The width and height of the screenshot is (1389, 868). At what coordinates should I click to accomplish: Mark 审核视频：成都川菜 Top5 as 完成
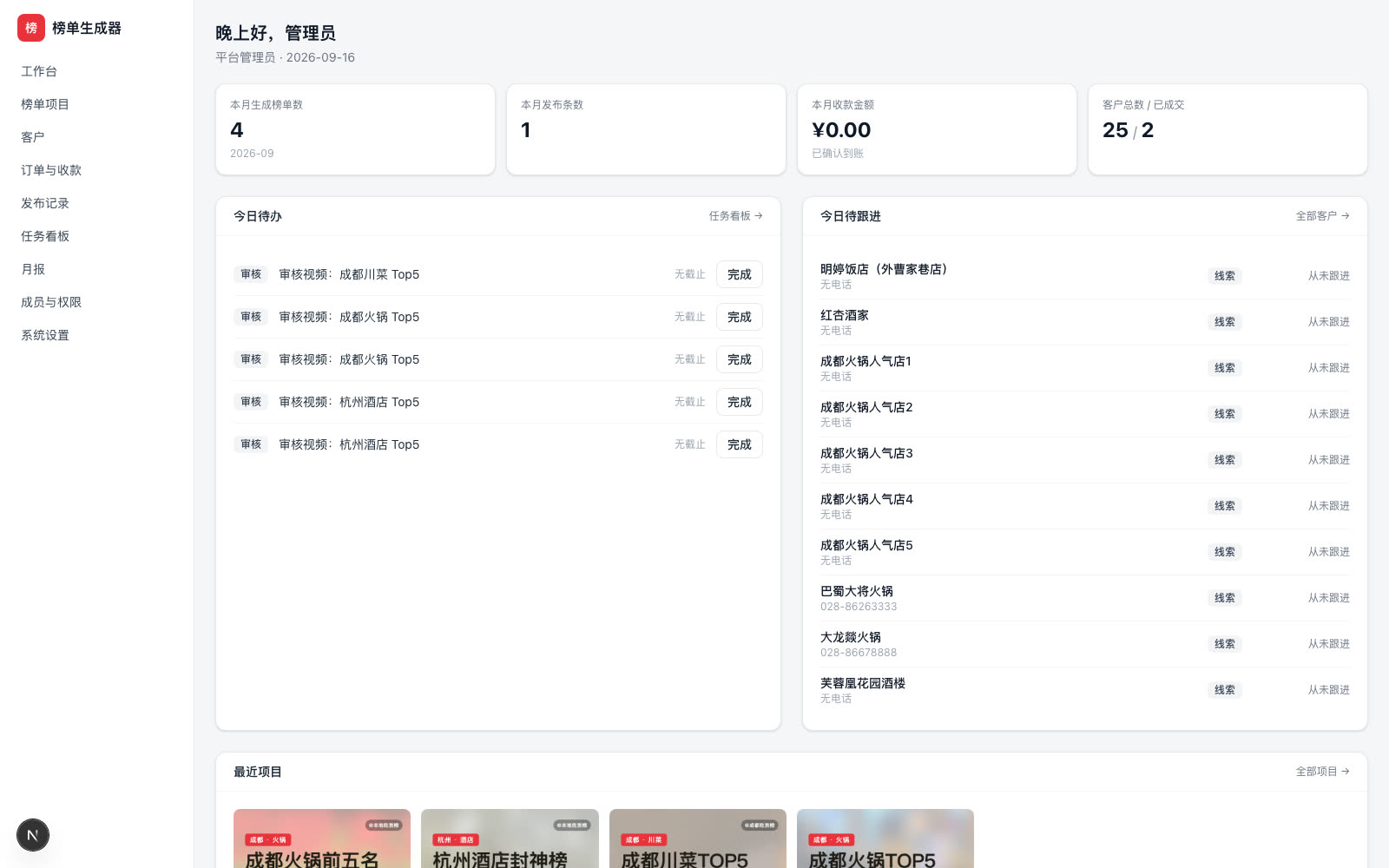740,274
